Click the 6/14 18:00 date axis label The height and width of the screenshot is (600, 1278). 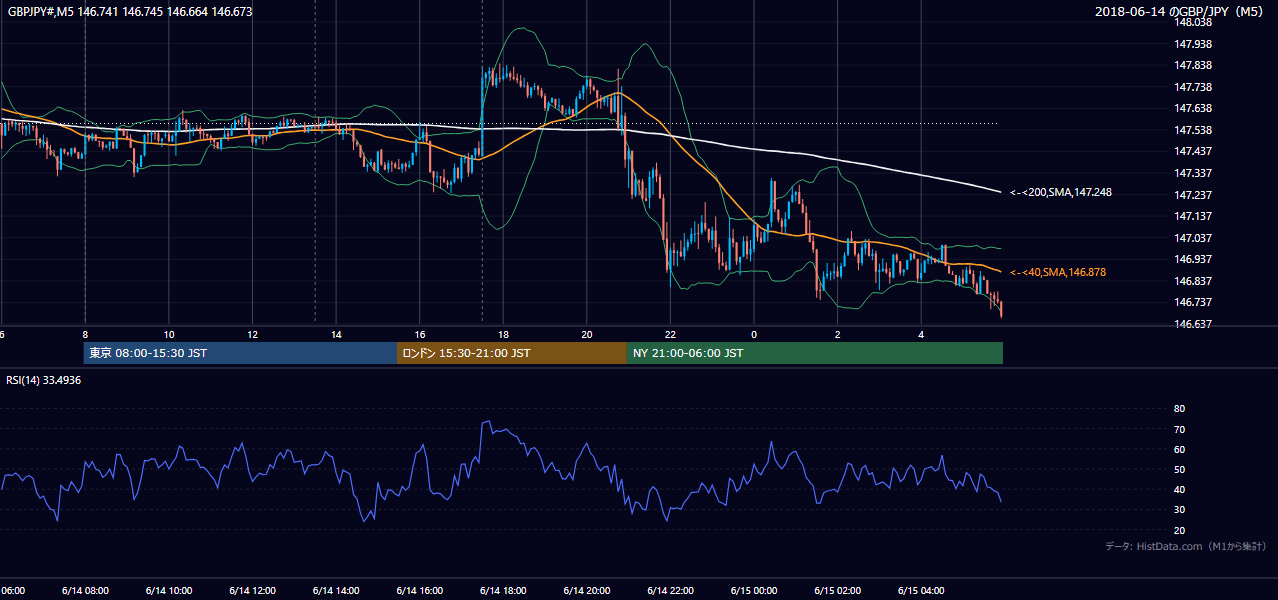click(503, 590)
